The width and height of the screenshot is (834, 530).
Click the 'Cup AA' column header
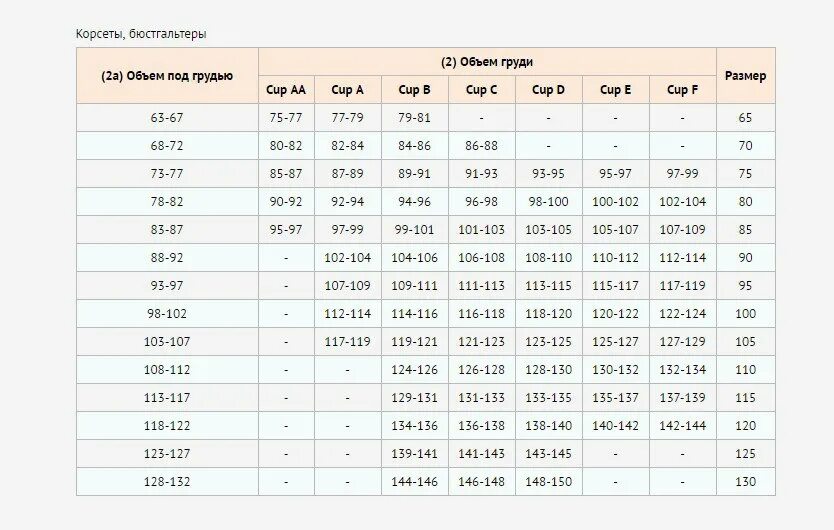click(286, 89)
